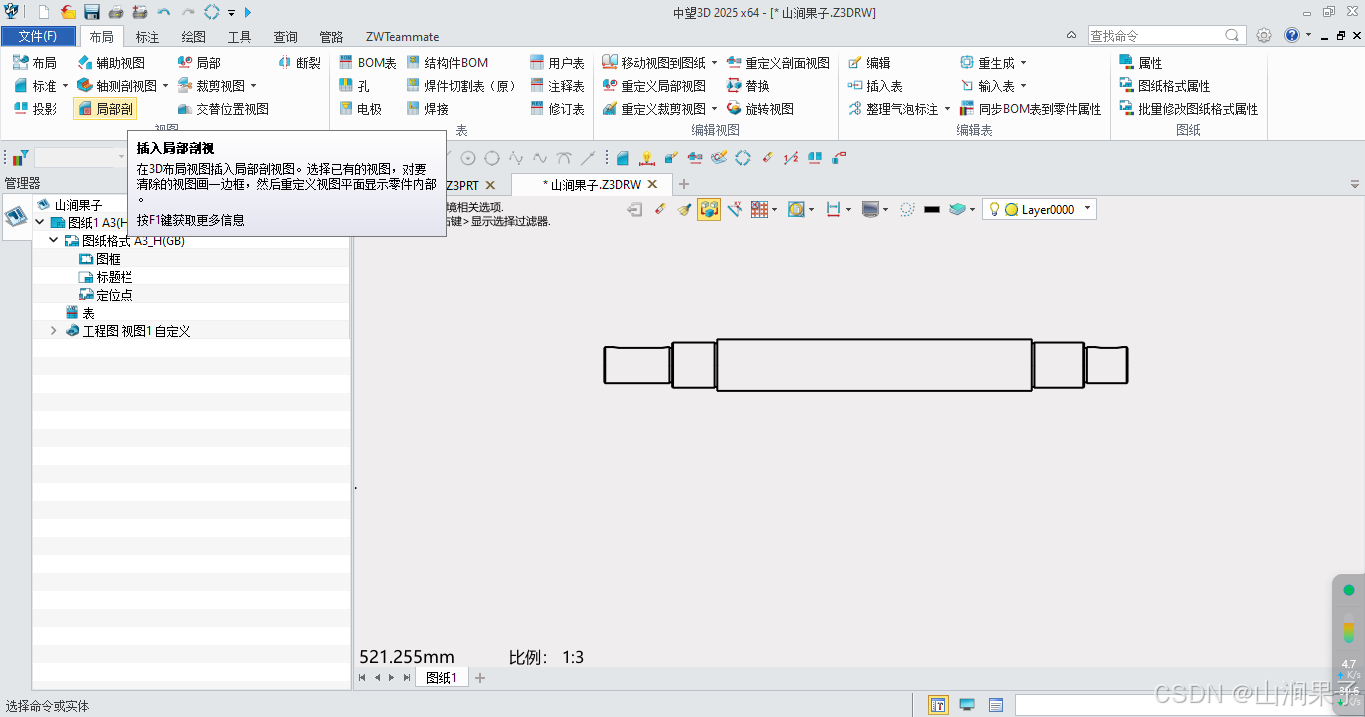Image resolution: width=1365 pixels, height=717 pixels.
Task: Click 重定义剖面视图 redefine section view
Action: (778, 63)
